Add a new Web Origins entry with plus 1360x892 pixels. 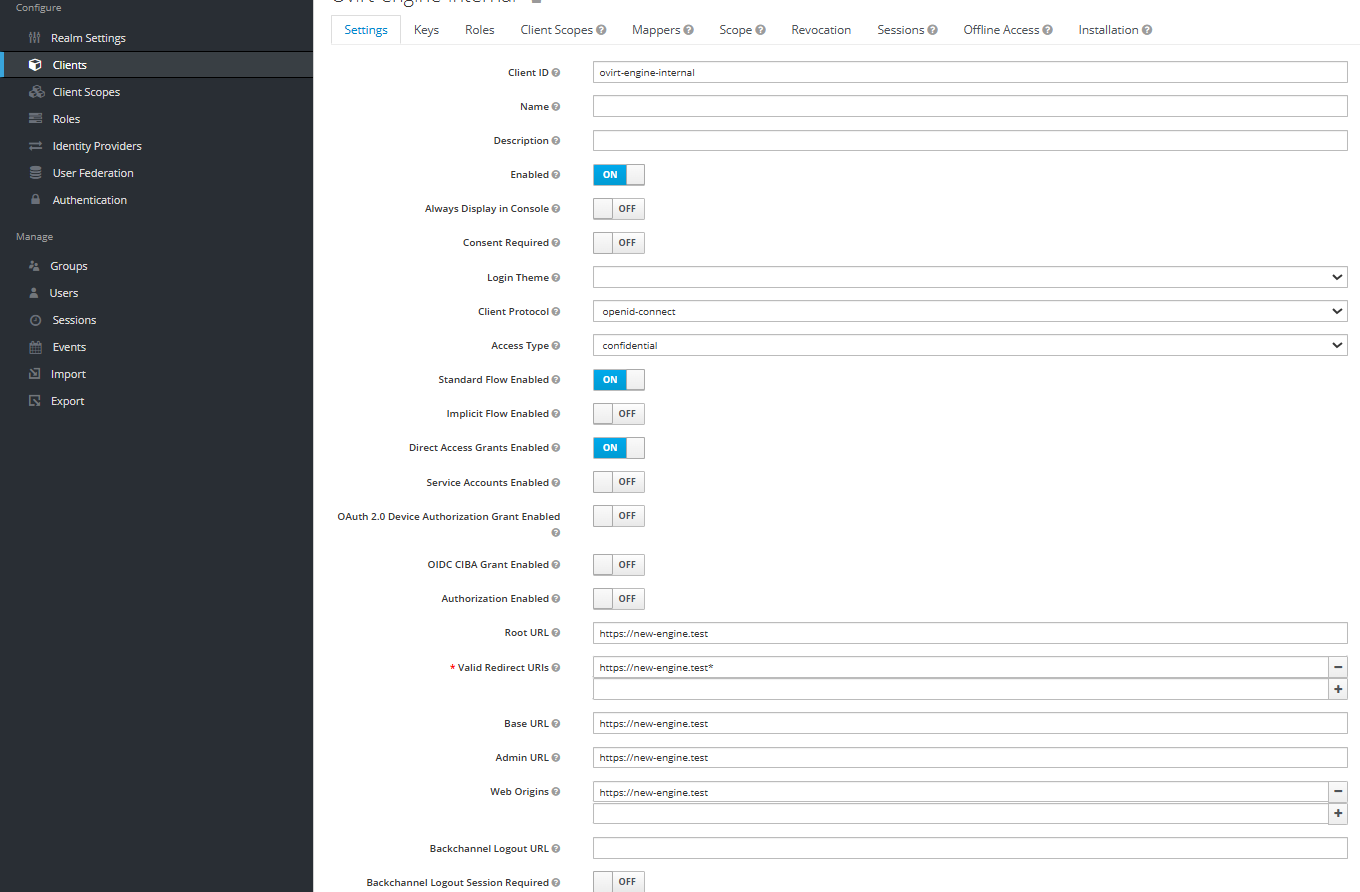point(1338,814)
